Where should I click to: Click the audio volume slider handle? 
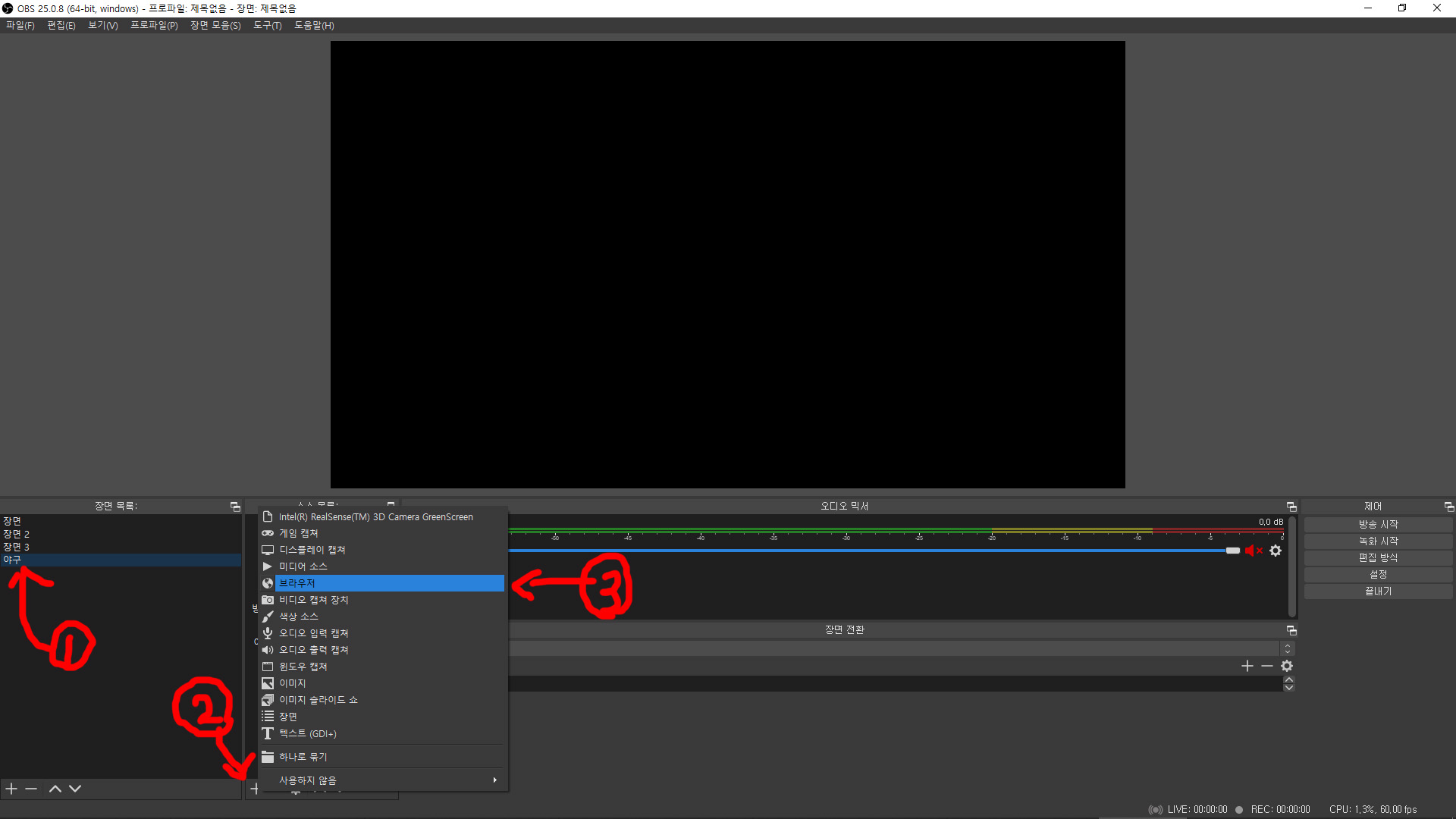click(x=1233, y=551)
